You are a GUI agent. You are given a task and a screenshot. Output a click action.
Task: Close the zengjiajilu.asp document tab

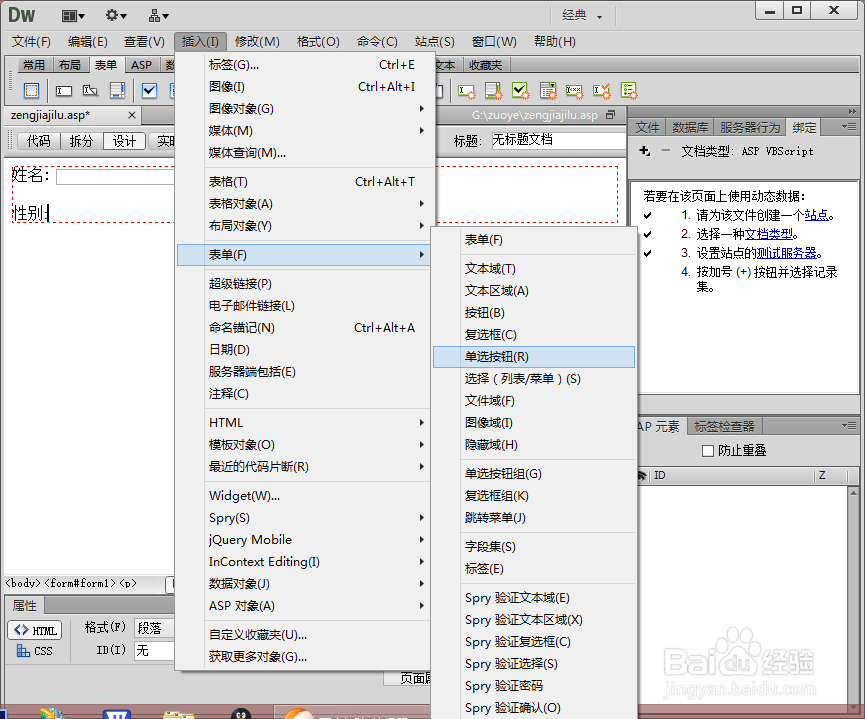click(x=132, y=115)
